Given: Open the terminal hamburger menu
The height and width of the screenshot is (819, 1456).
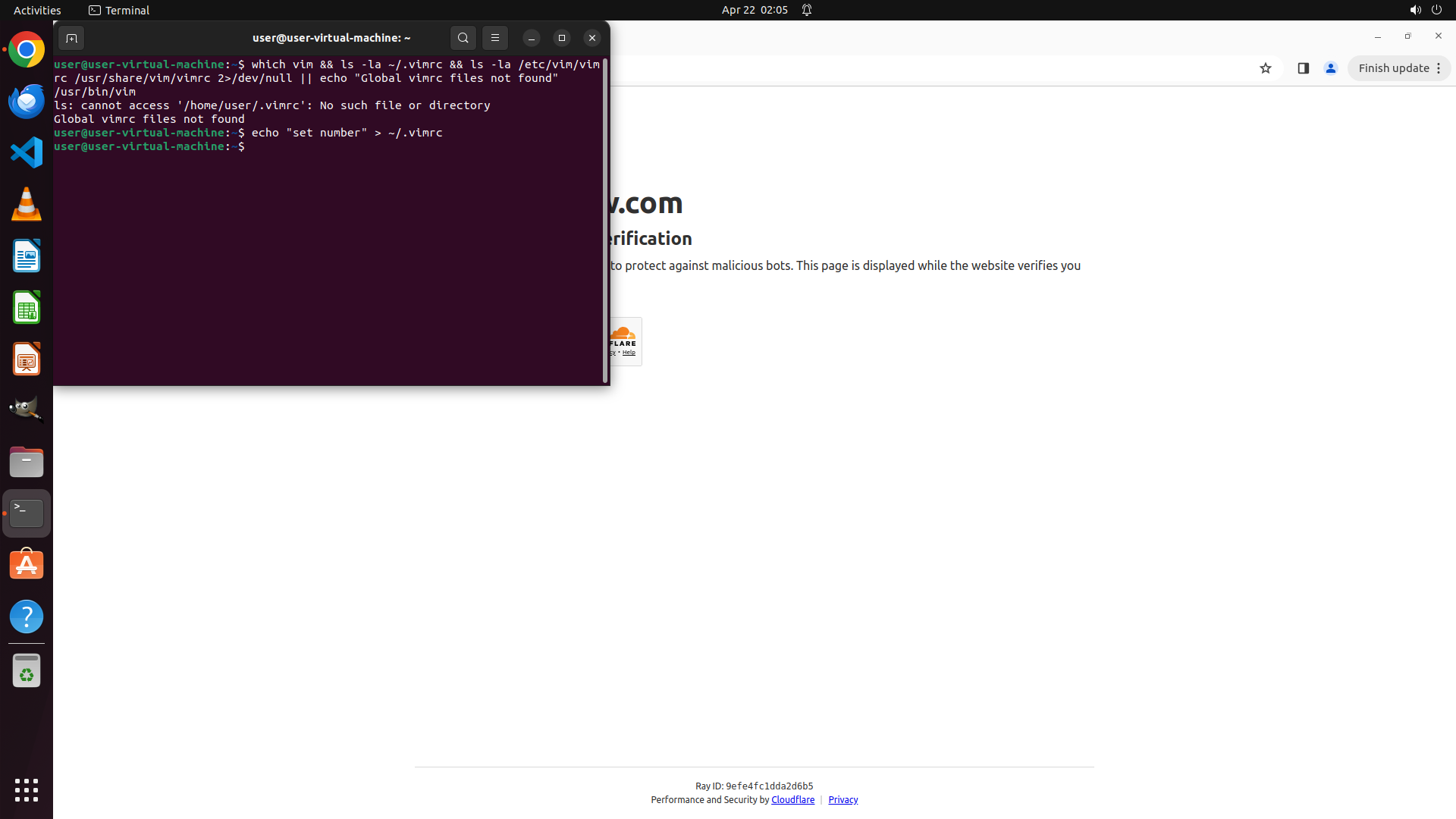Looking at the screenshot, I should coord(495,38).
